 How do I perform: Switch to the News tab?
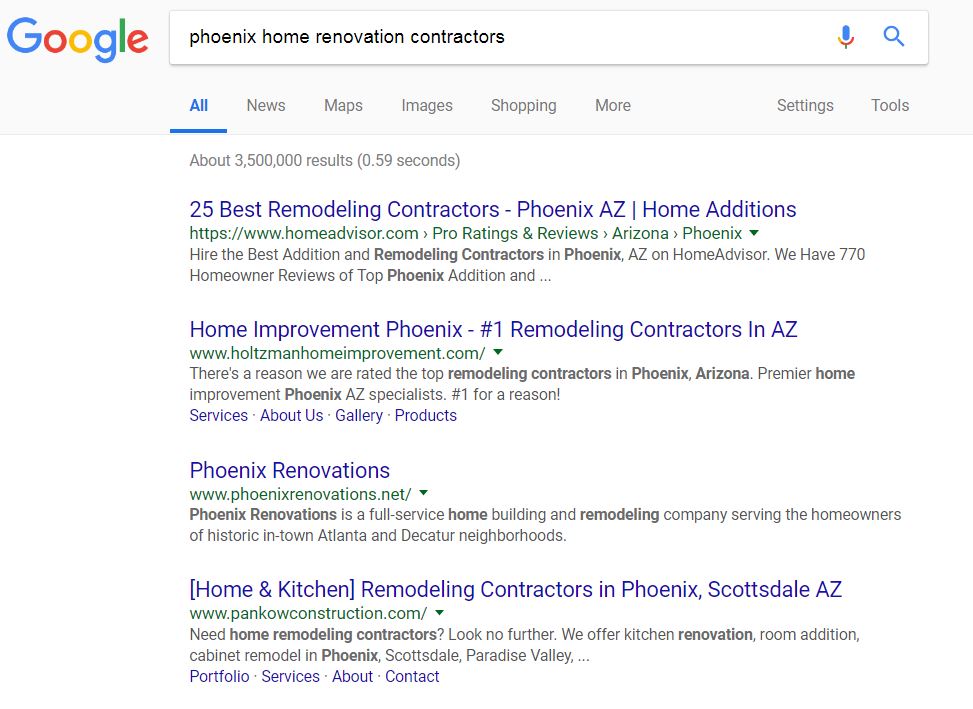[265, 105]
